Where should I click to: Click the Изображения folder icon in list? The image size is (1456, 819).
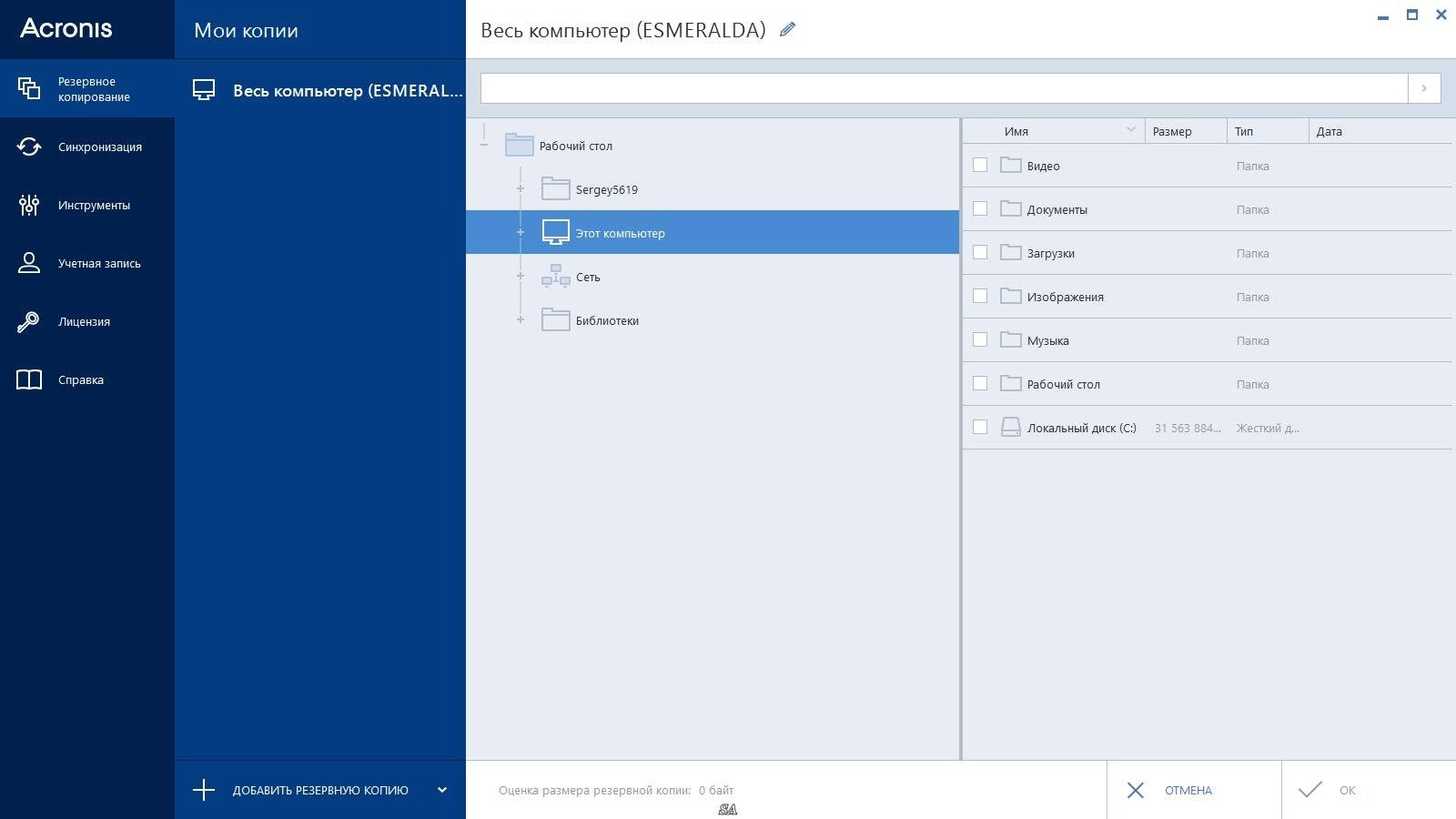[x=1011, y=296]
